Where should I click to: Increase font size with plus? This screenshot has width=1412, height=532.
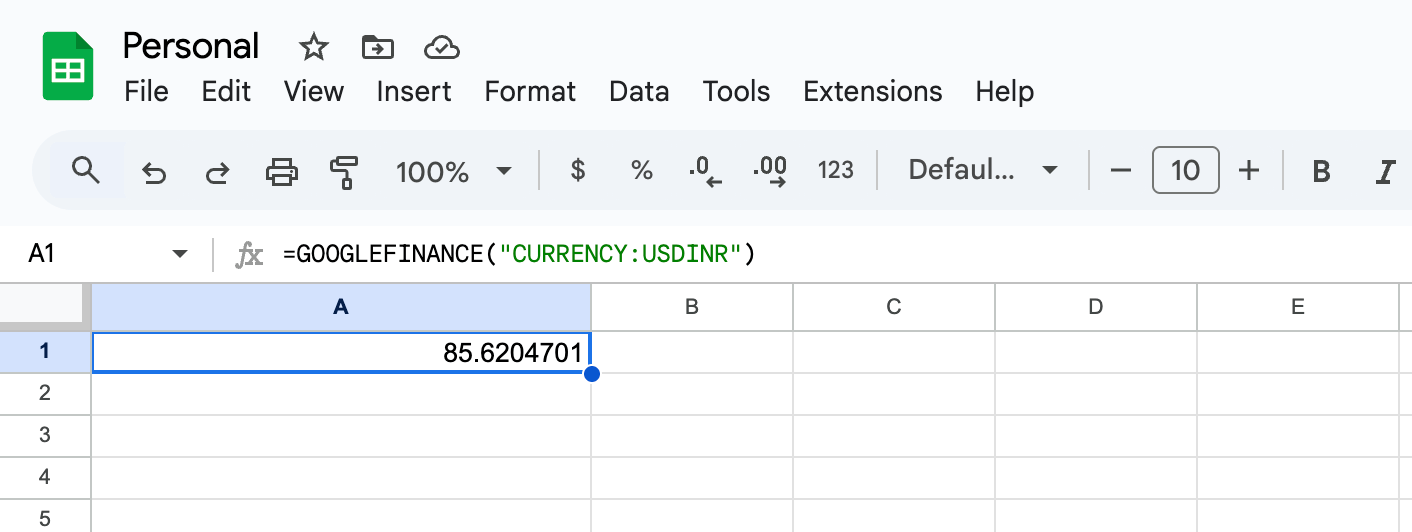(x=1248, y=171)
